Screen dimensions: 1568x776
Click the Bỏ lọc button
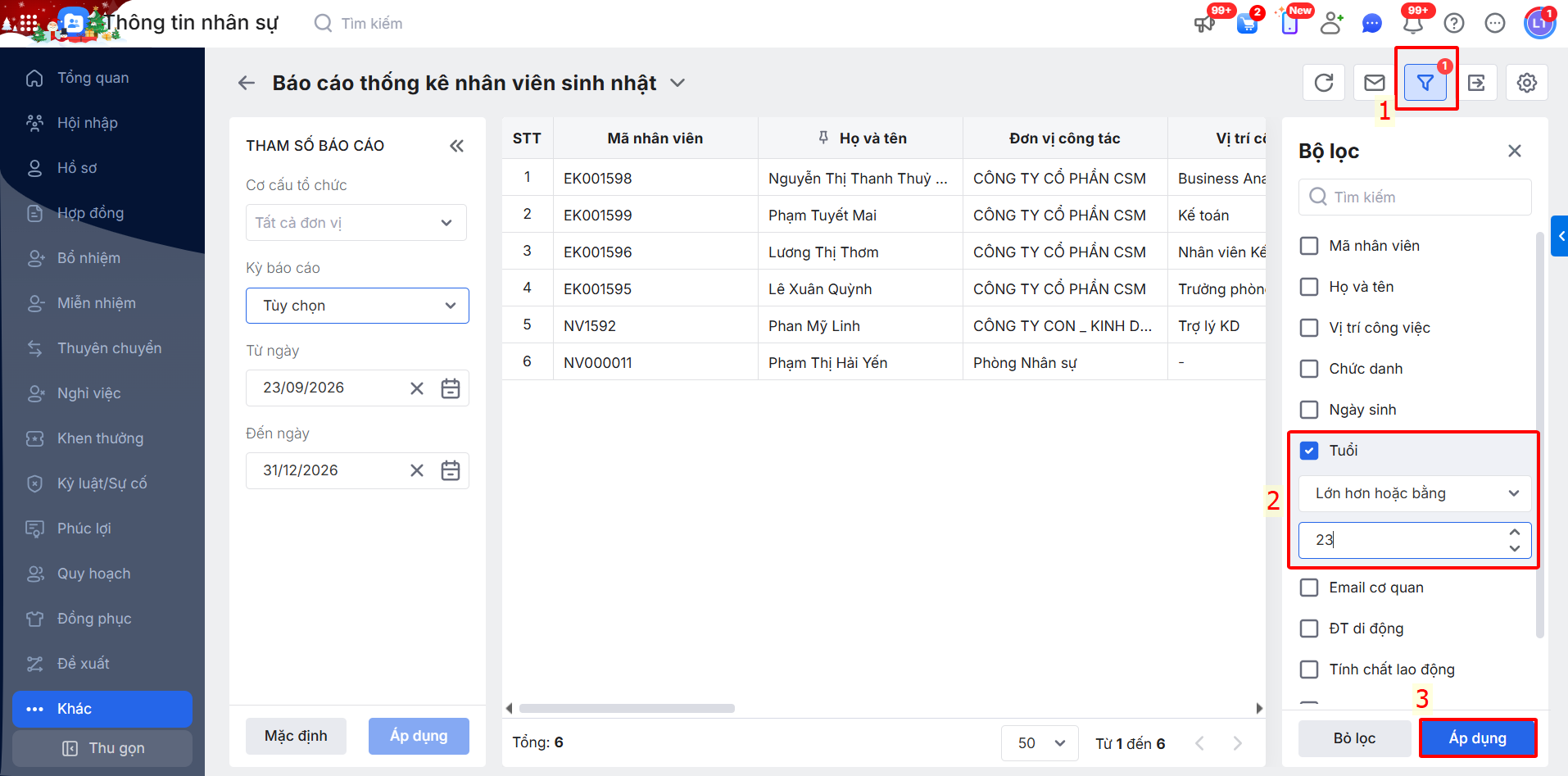click(x=1354, y=738)
